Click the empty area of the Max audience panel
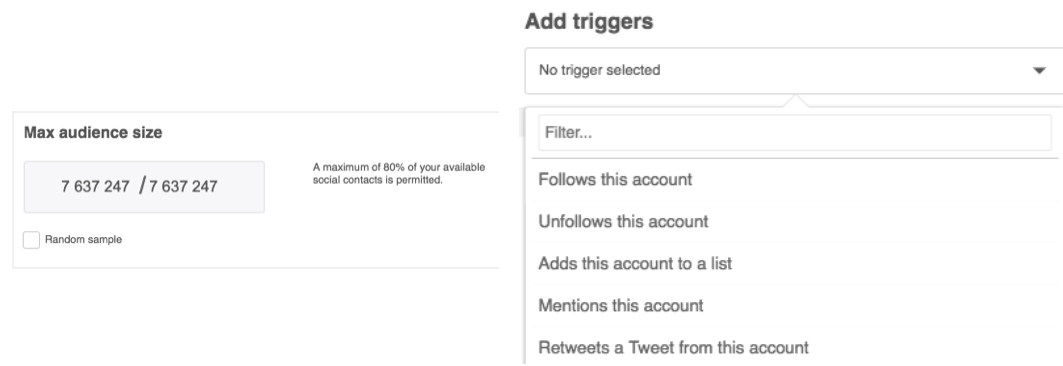1063x366 pixels. pos(380,230)
